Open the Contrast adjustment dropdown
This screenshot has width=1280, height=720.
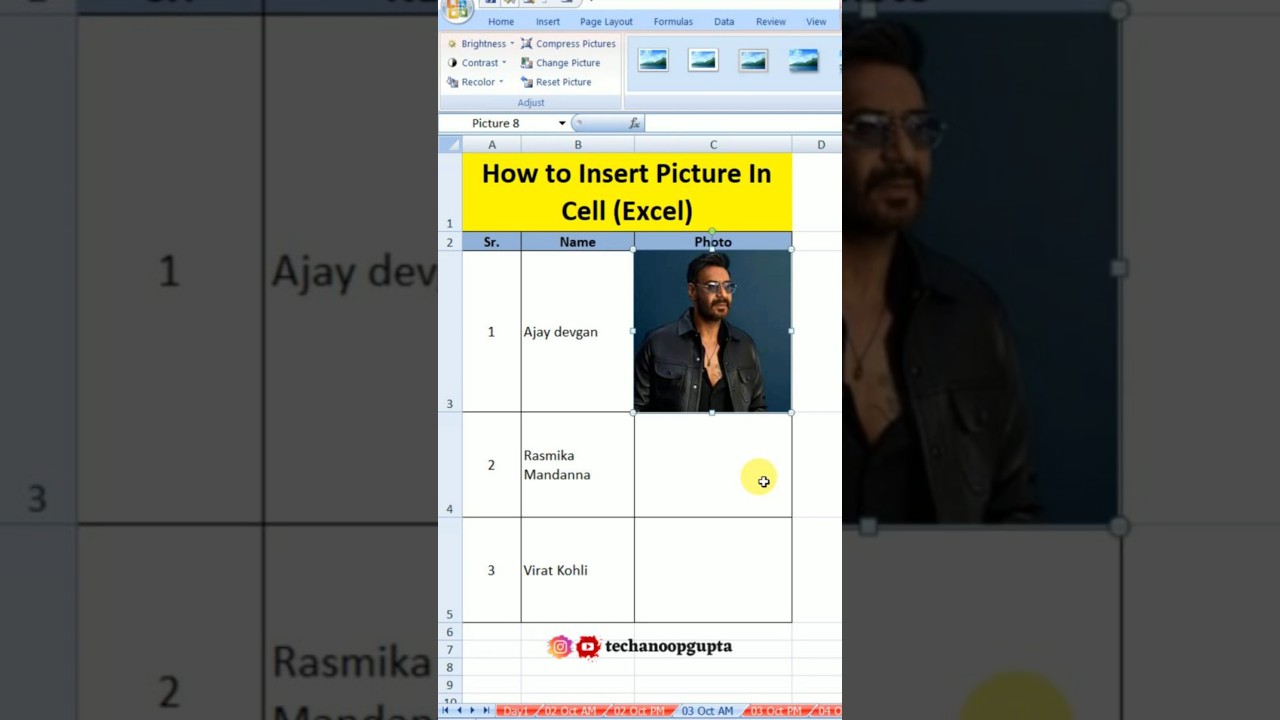[477, 63]
